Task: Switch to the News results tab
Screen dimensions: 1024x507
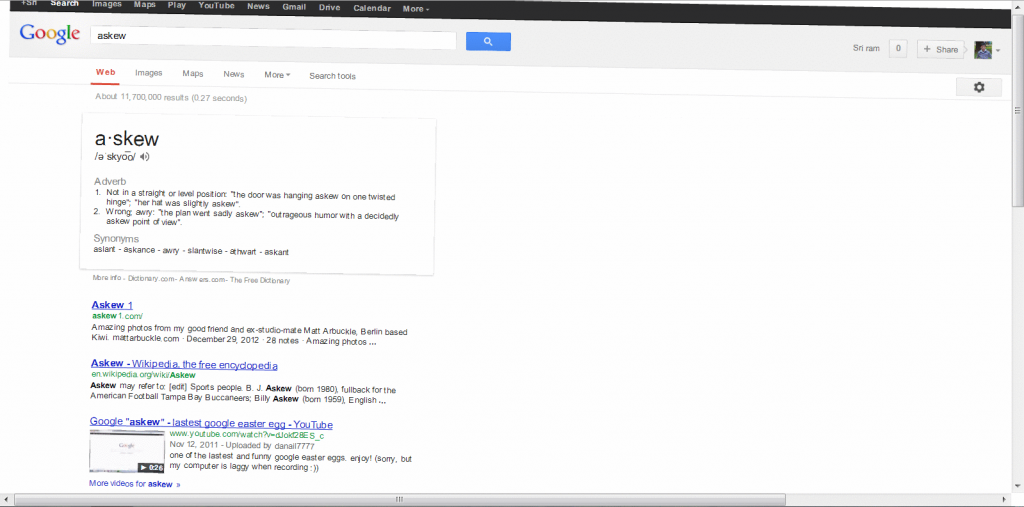Action: point(234,74)
